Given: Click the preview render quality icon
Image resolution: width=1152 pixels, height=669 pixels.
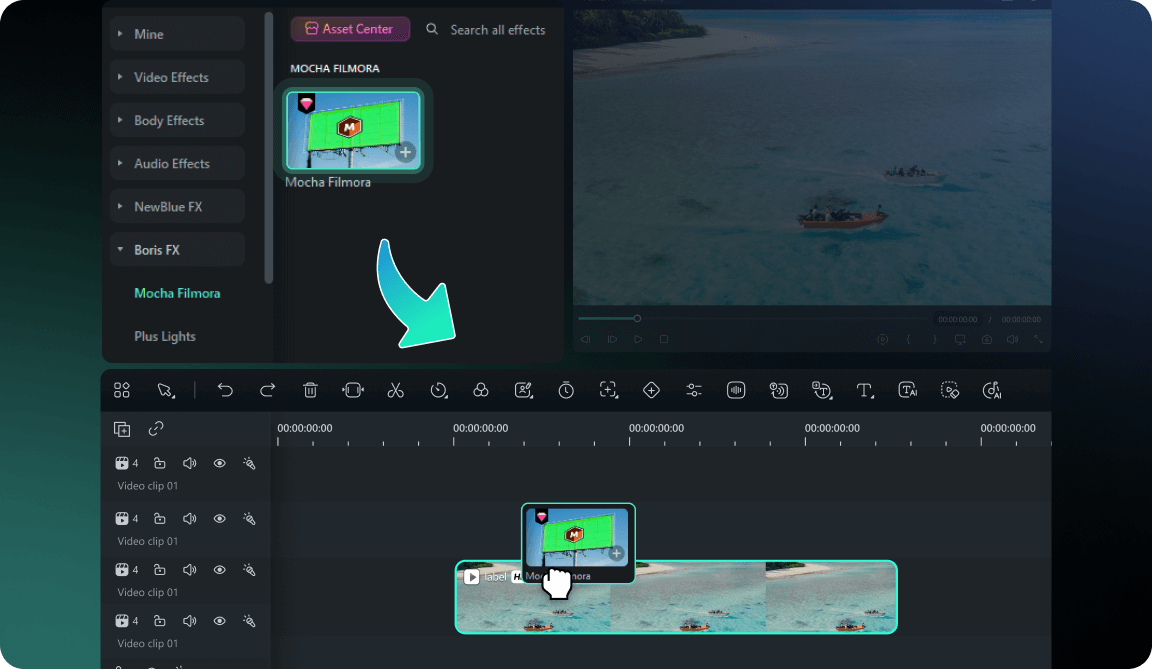Looking at the screenshot, I should [882, 339].
